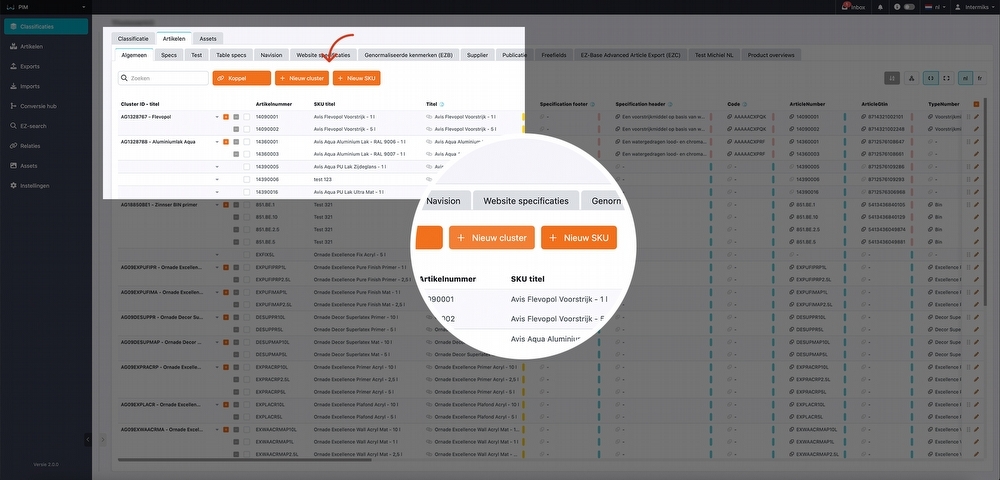
Task: Click the Nieuw cluster button
Action: (x=302, y=77)
